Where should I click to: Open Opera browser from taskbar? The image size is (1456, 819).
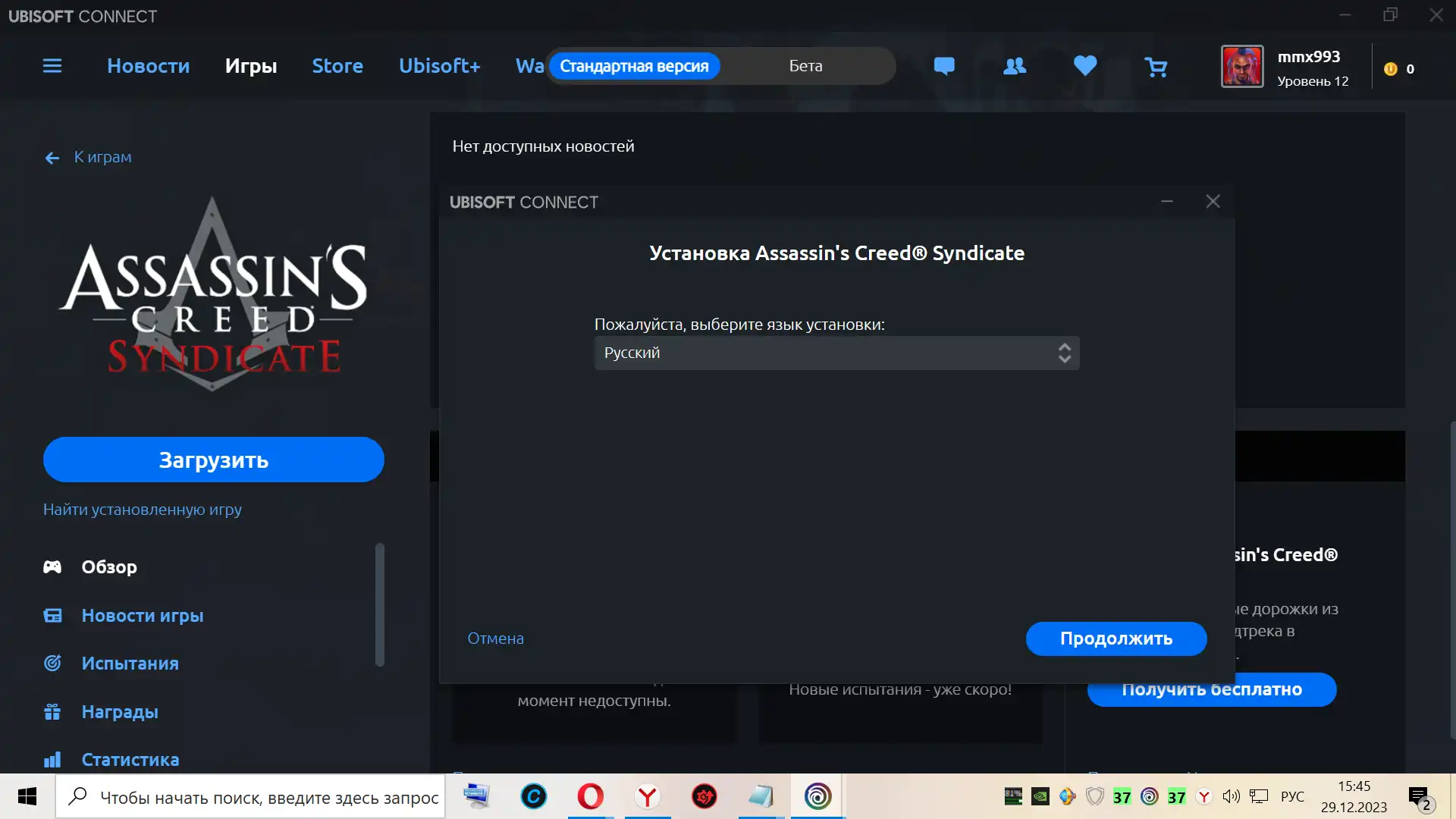click(x=591, y=796)
